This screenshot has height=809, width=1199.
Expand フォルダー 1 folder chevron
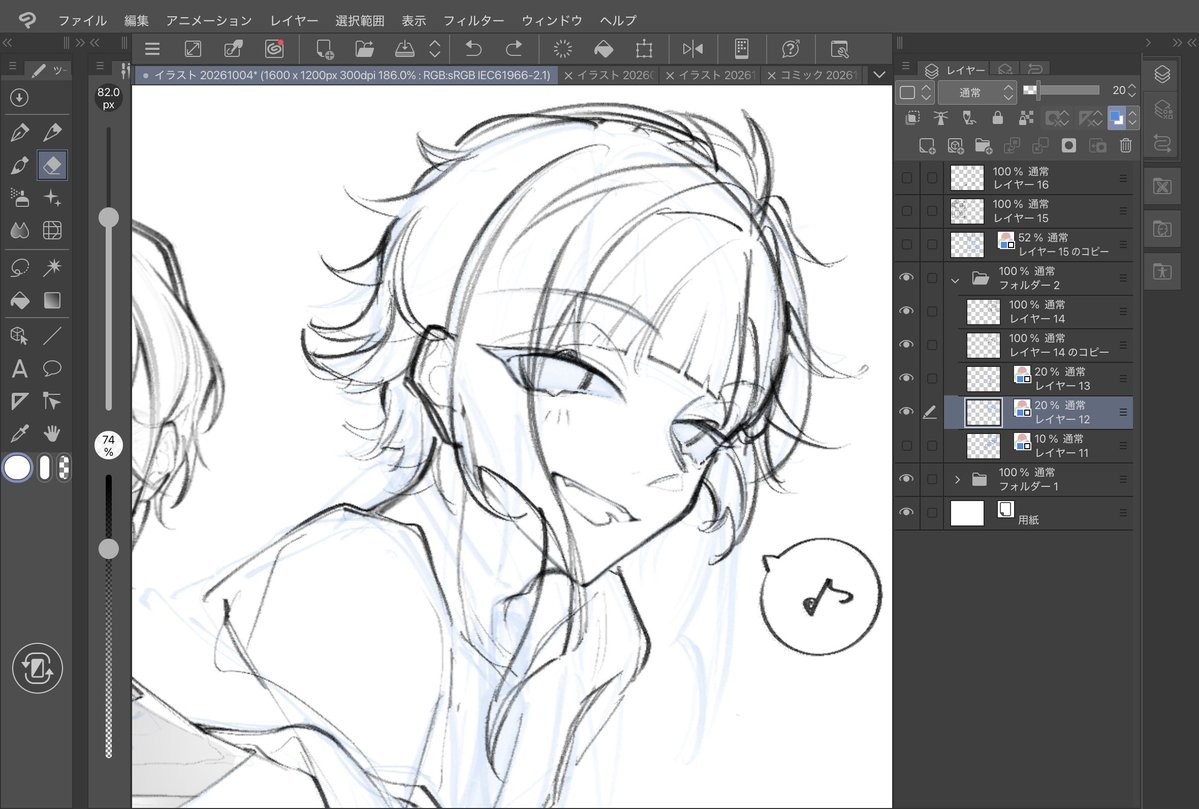point(957,479)
